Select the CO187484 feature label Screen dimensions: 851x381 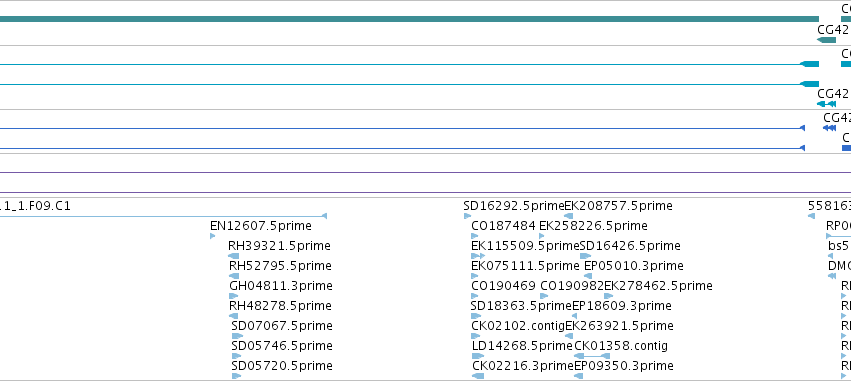504,226
